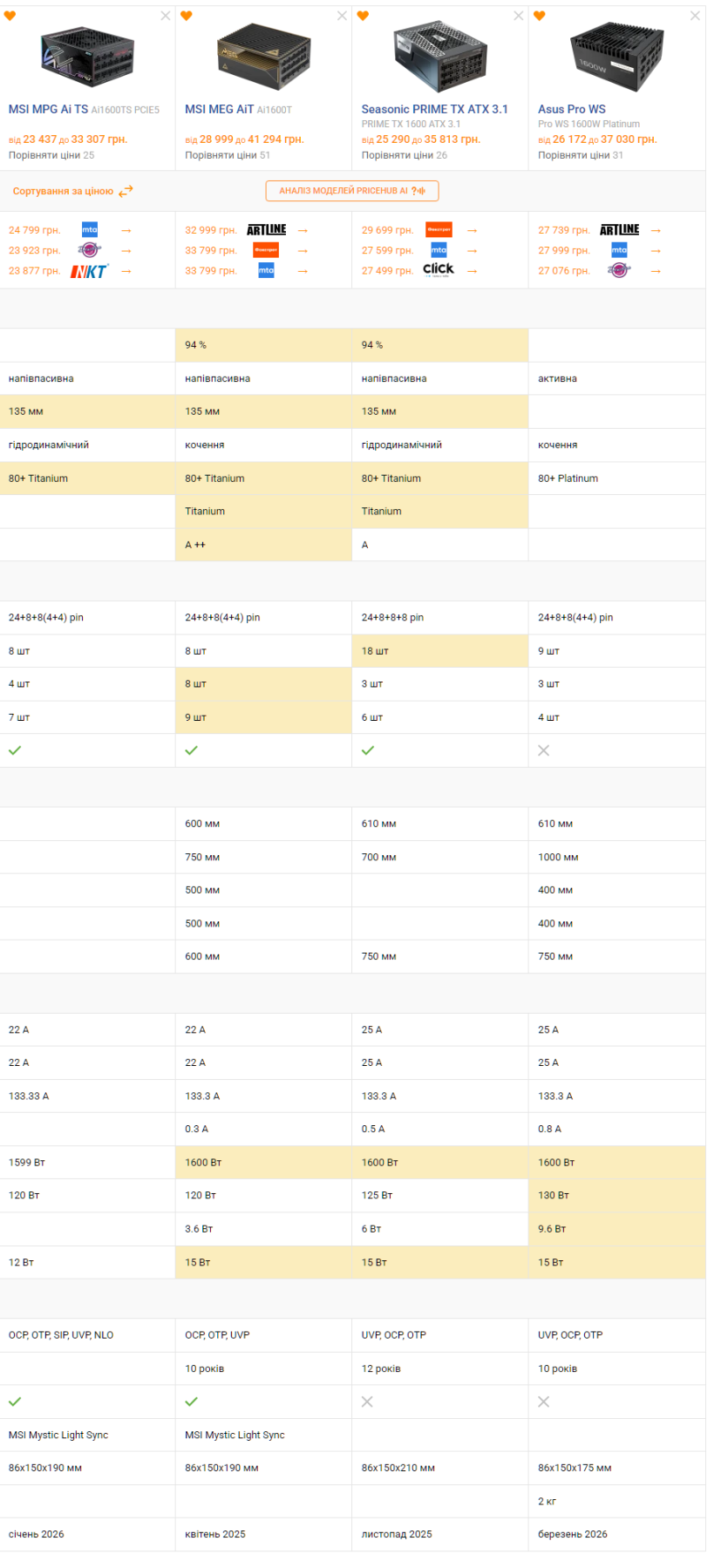
Task: Click NKT shop logo at 23 877 грн.
Action: (x=90, y=271)
